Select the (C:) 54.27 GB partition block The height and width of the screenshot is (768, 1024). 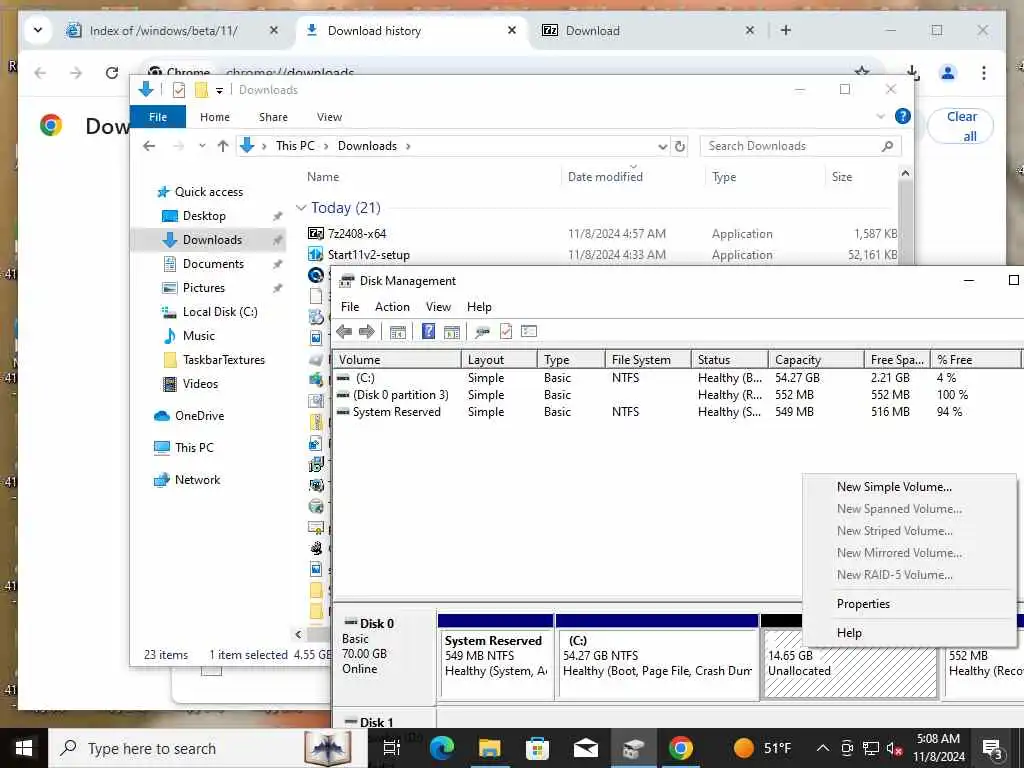click(657, 656)
